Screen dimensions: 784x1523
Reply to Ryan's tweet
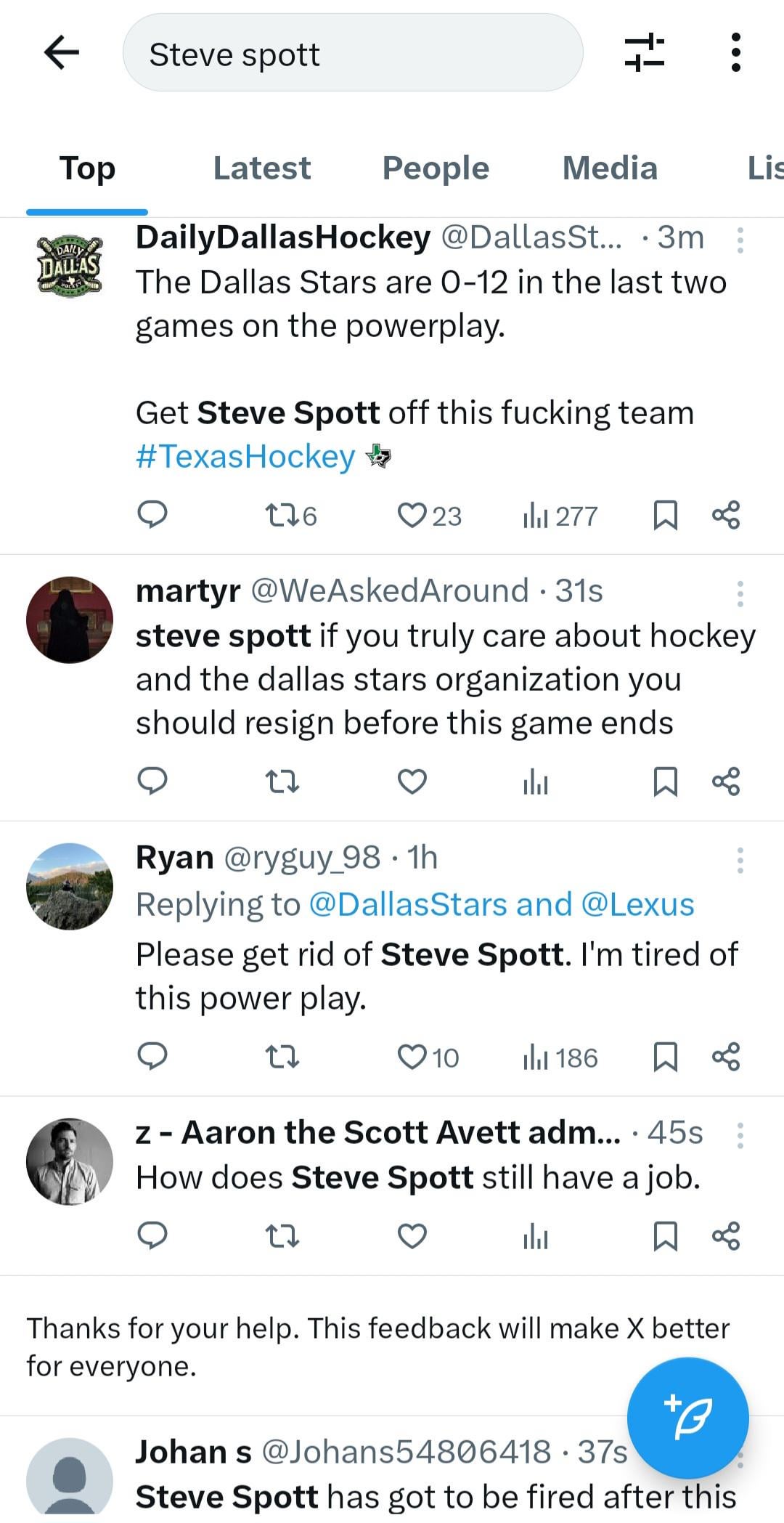click(152, 1056)
